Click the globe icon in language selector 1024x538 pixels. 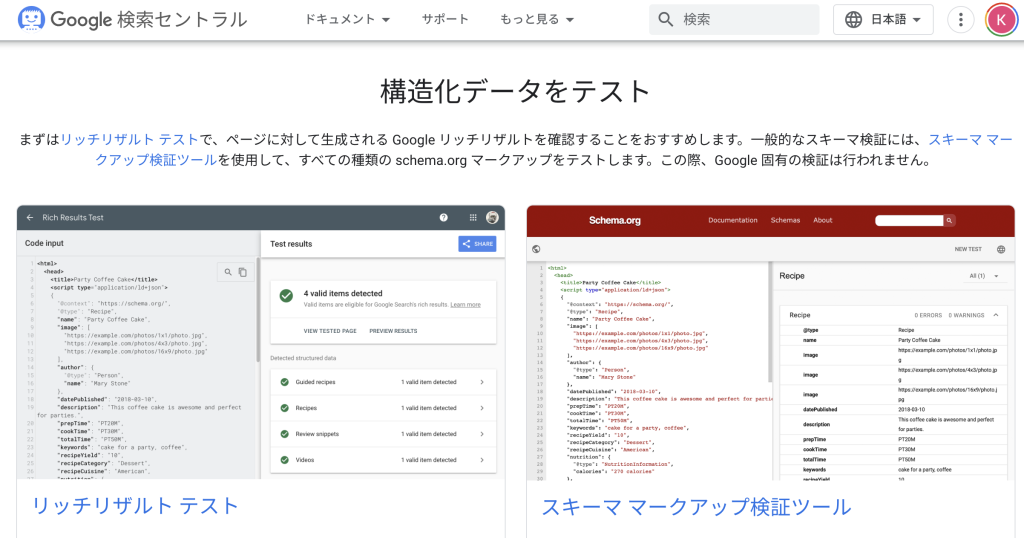pos(853,20)
